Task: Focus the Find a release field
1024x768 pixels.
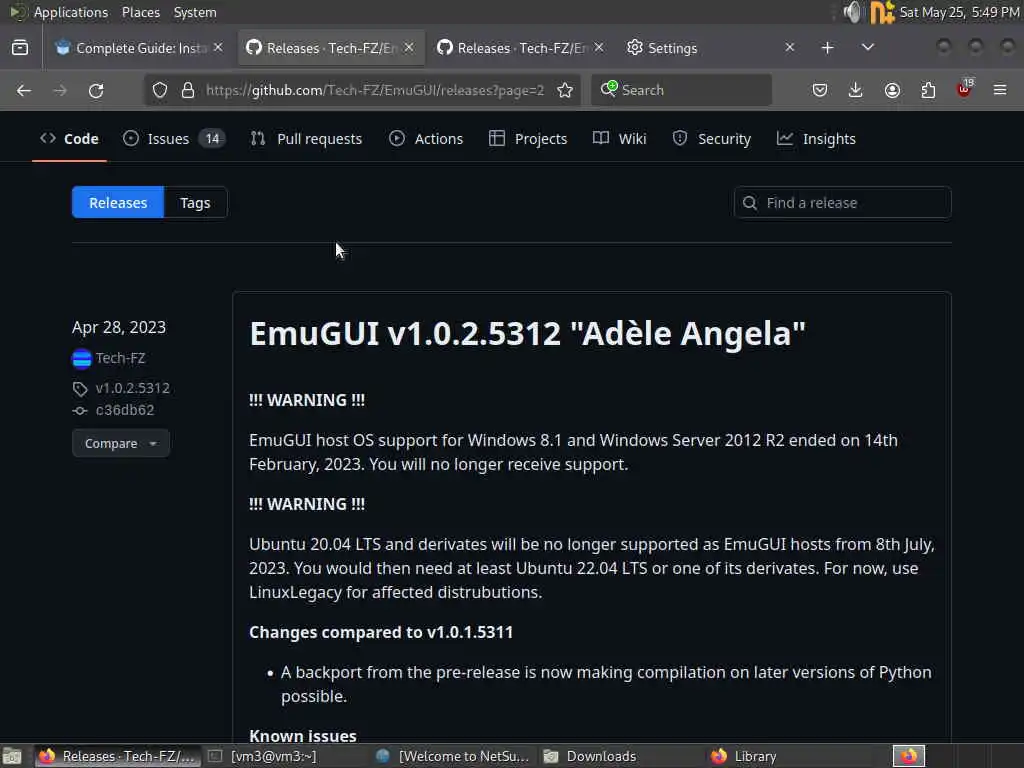Action: [842, 203]
